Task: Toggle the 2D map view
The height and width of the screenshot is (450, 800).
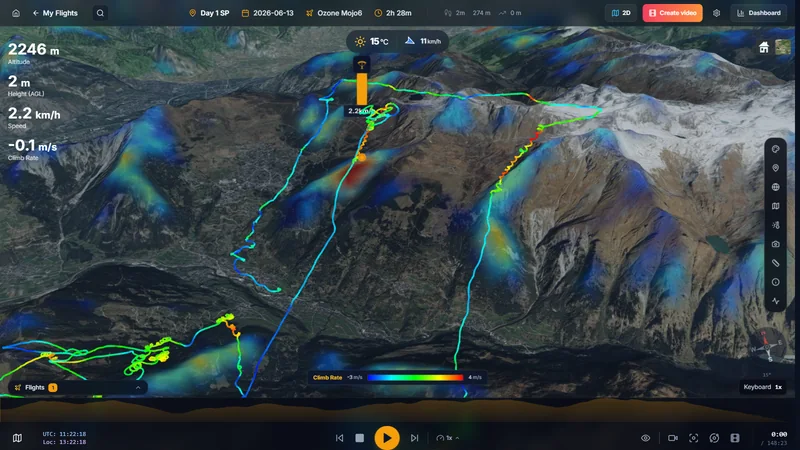Action: coord(621,13)
